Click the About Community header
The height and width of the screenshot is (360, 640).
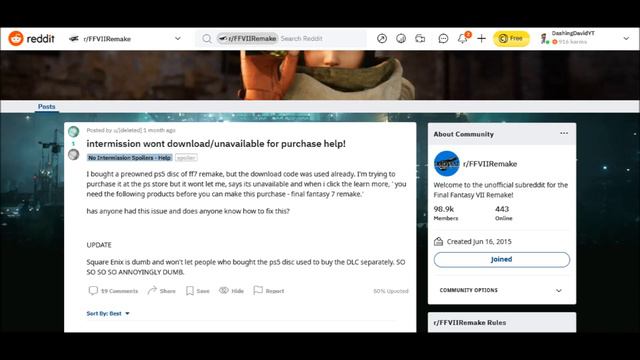(x=502, y=134)
